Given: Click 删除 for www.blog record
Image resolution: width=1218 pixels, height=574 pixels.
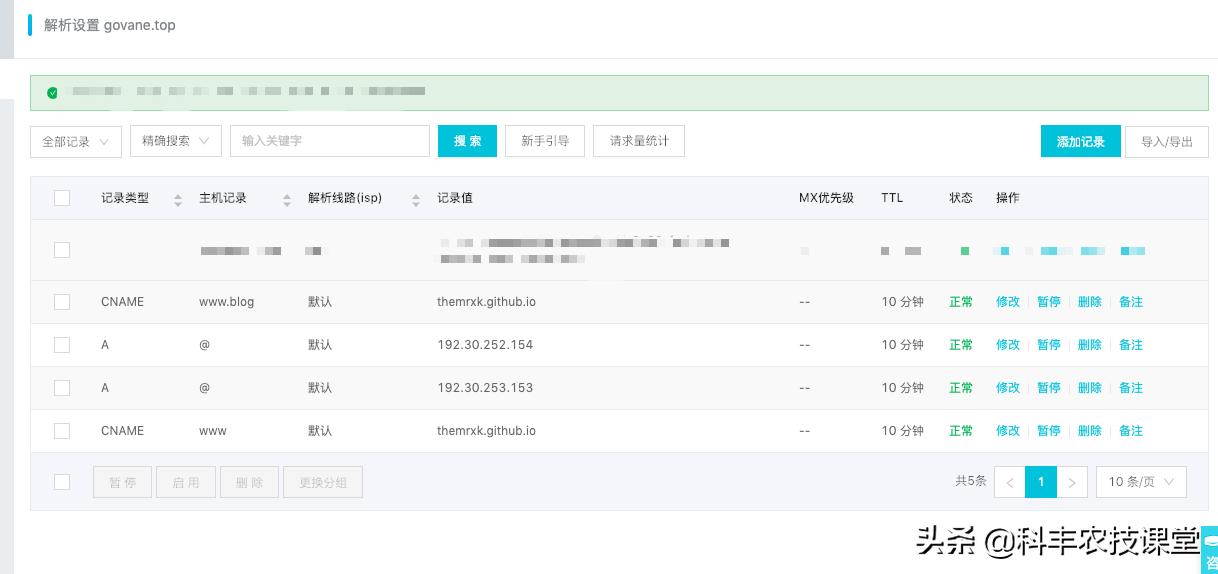Looking at the screenshot, I should tap(1090, 302).
